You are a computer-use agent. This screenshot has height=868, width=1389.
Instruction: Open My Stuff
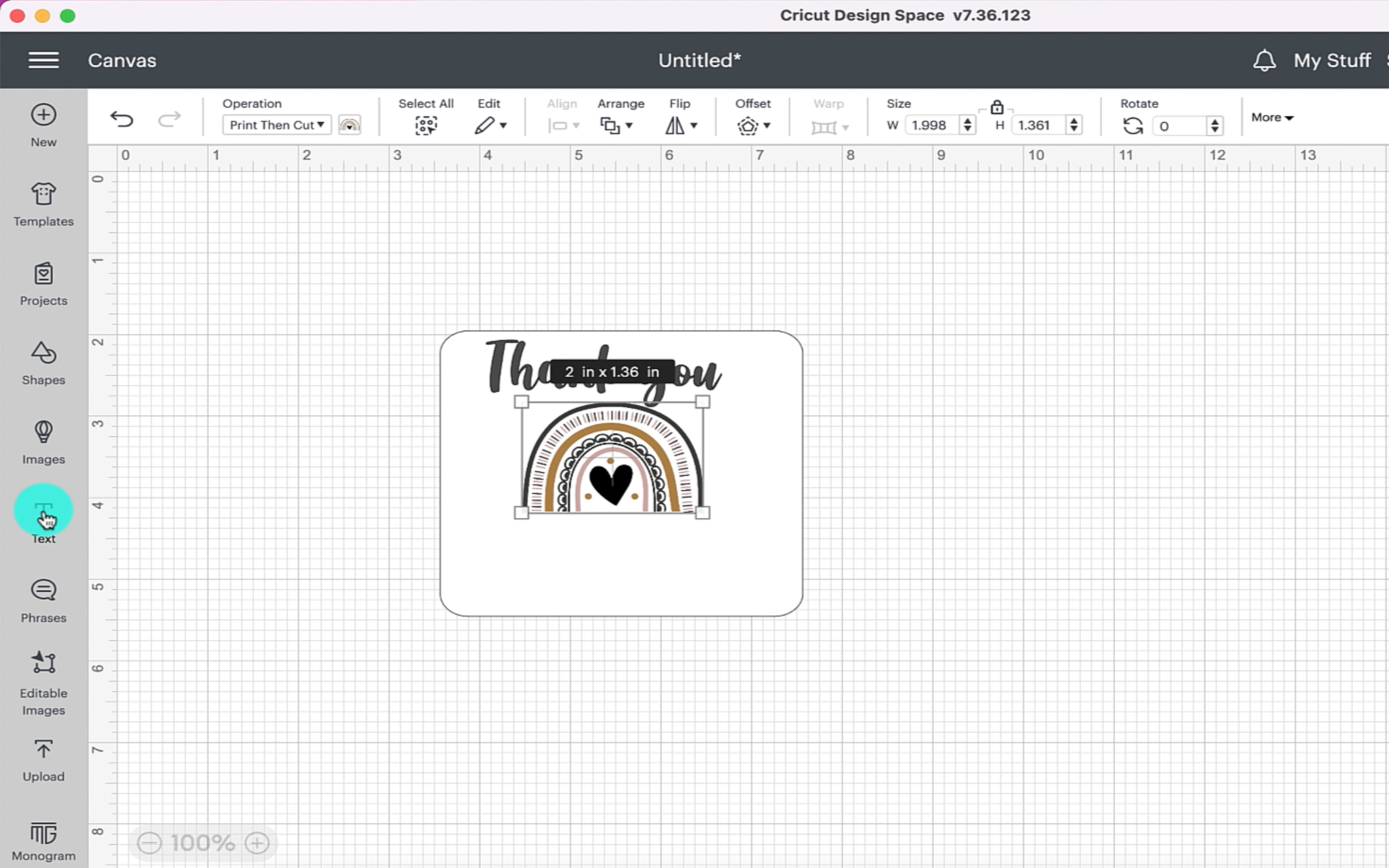(1332, 60)
